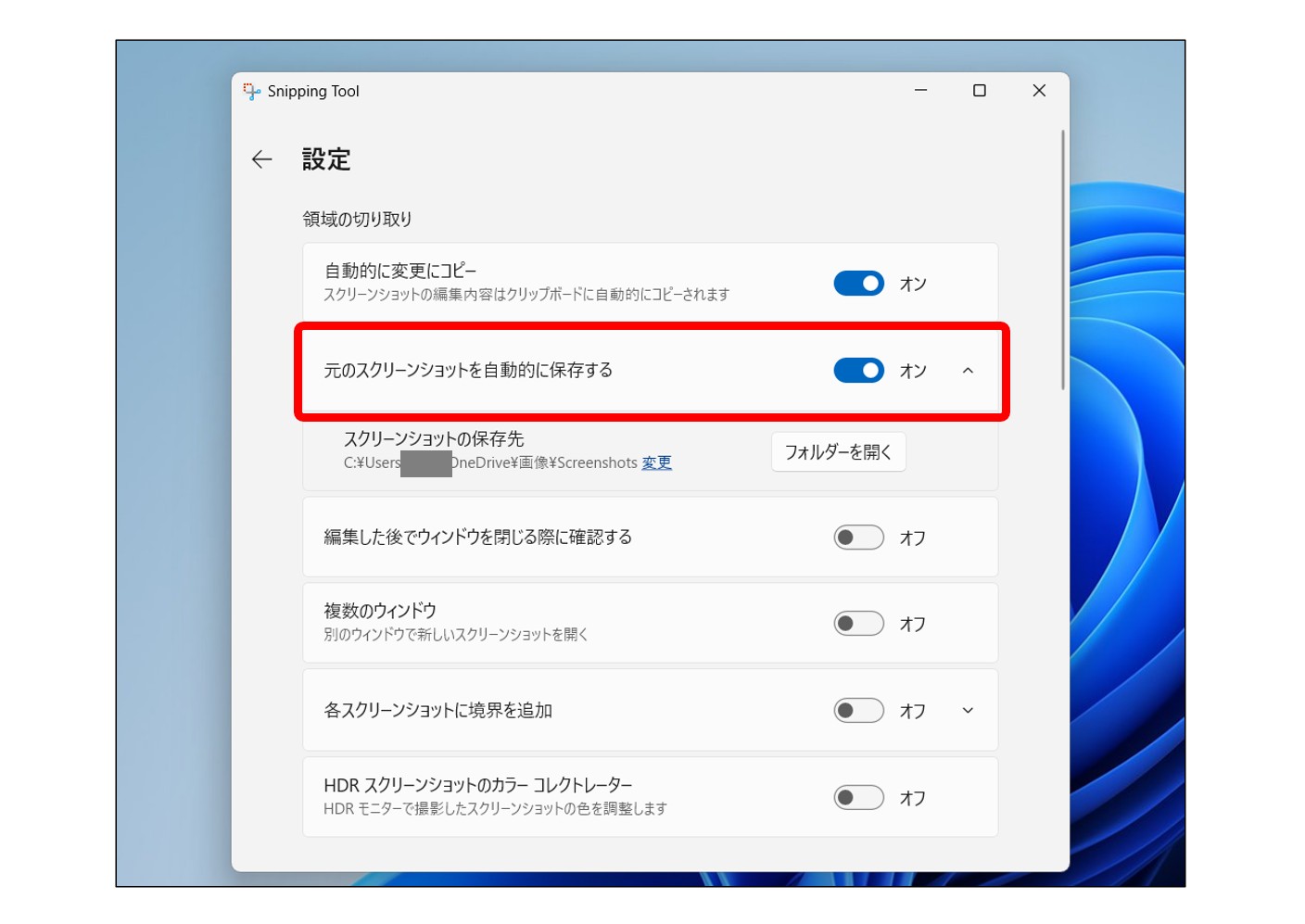Click the back arrow to leave 設定
Screen dimensions: 1305x924
click(262, 159)
